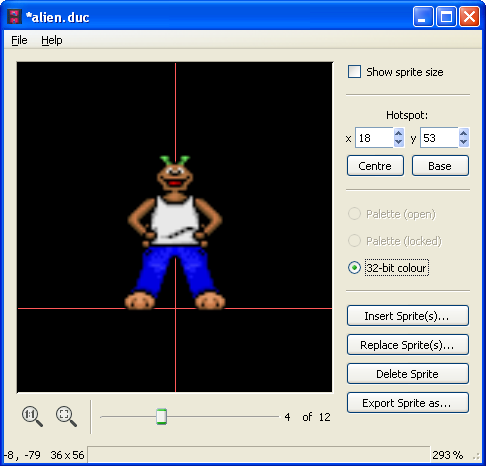This screenshot has height=466, width=486.
Task: Maximize the alien.duc window
Action: click(446, 16)
